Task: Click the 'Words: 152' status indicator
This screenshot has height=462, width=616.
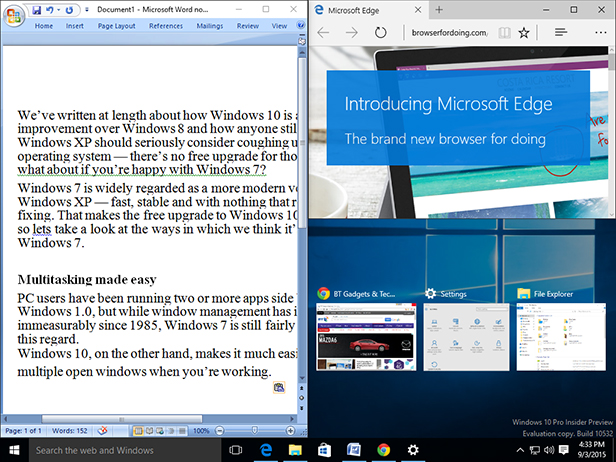Action: pos(70,431)
